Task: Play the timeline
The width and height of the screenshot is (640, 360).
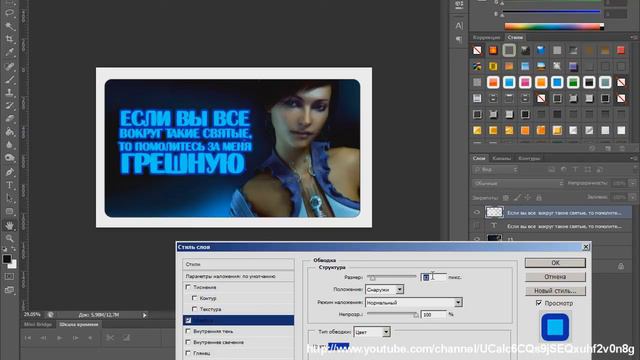Action: click(60, 338)
